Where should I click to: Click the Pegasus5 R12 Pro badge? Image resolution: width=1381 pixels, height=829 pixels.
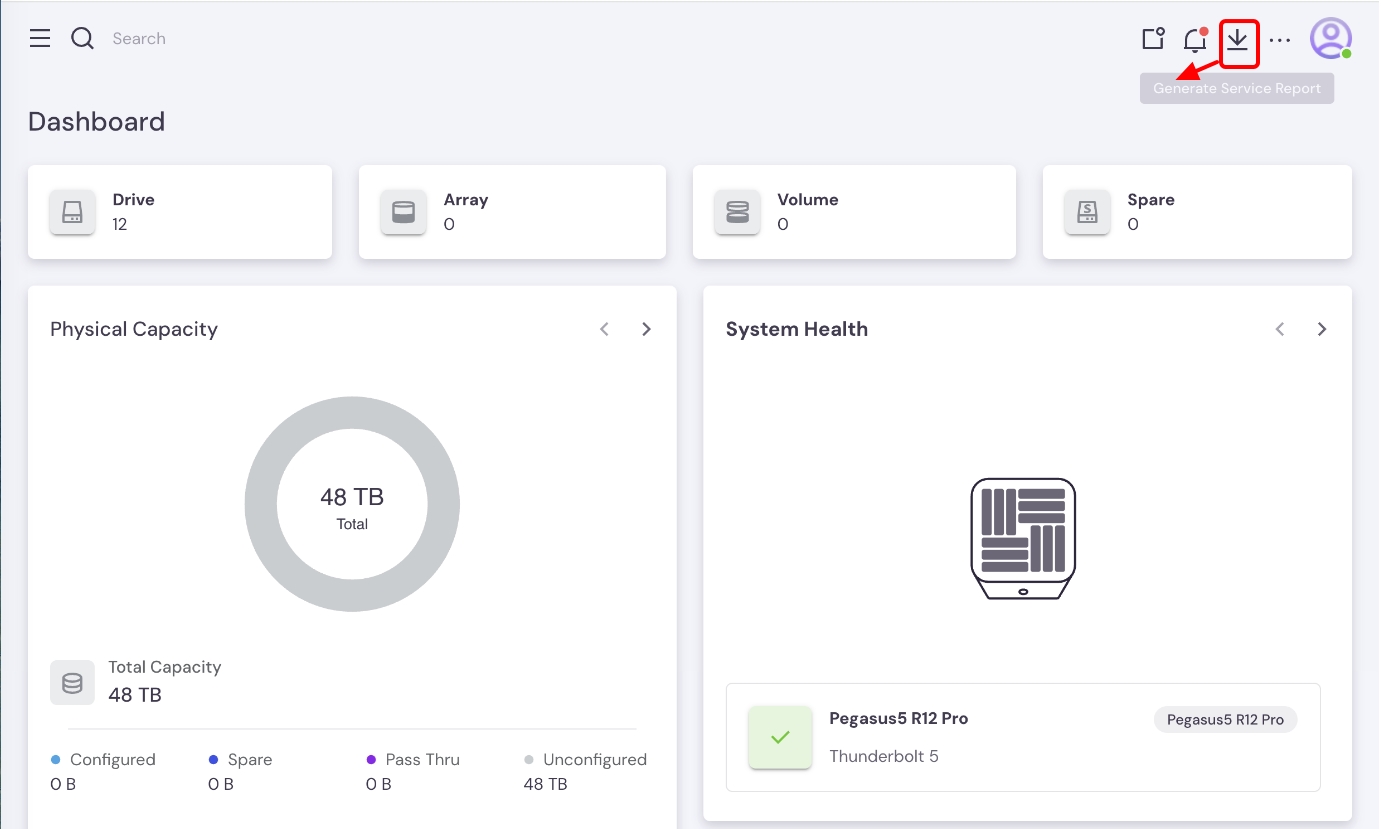pyautogui.click(x=1225, y=720)
